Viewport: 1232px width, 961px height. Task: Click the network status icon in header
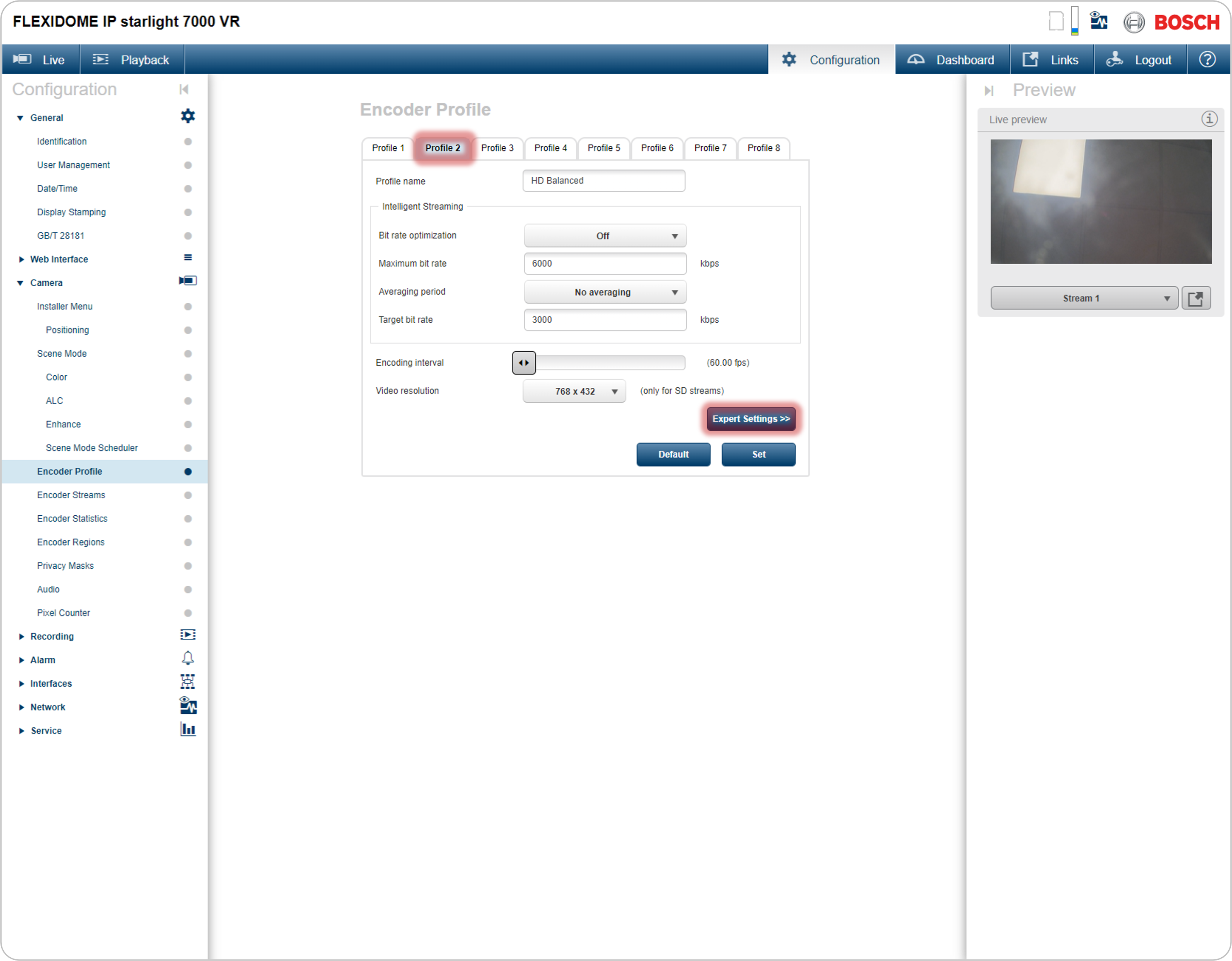[x=1098, y=22]
